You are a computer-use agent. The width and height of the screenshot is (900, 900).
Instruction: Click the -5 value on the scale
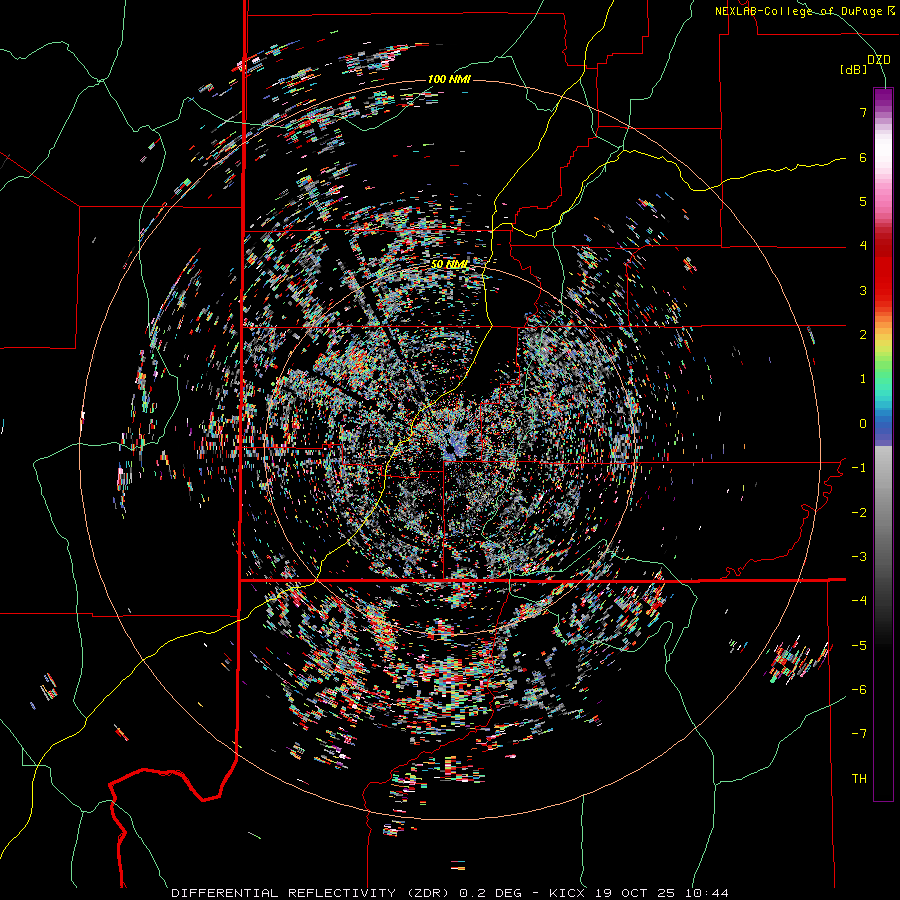coord(859,645)
